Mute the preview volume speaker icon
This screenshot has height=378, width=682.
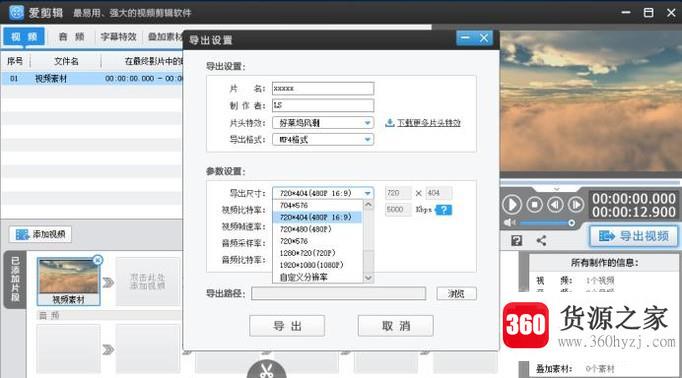coord(509,223)
